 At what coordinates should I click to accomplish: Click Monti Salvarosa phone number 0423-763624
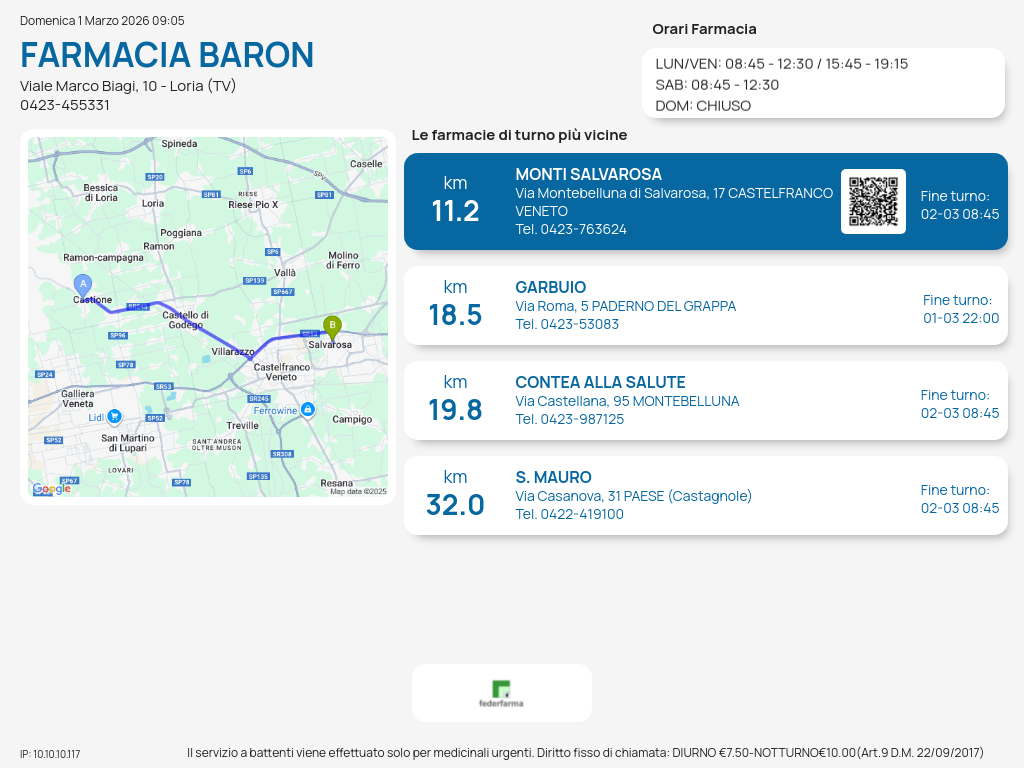click(x=571, y=229)
